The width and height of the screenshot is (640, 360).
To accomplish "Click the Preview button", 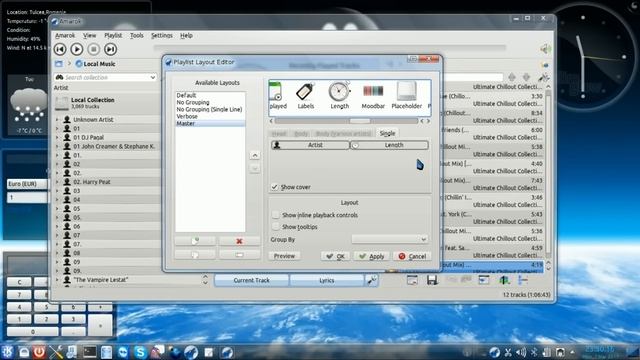I will click(x=284, y=256).
